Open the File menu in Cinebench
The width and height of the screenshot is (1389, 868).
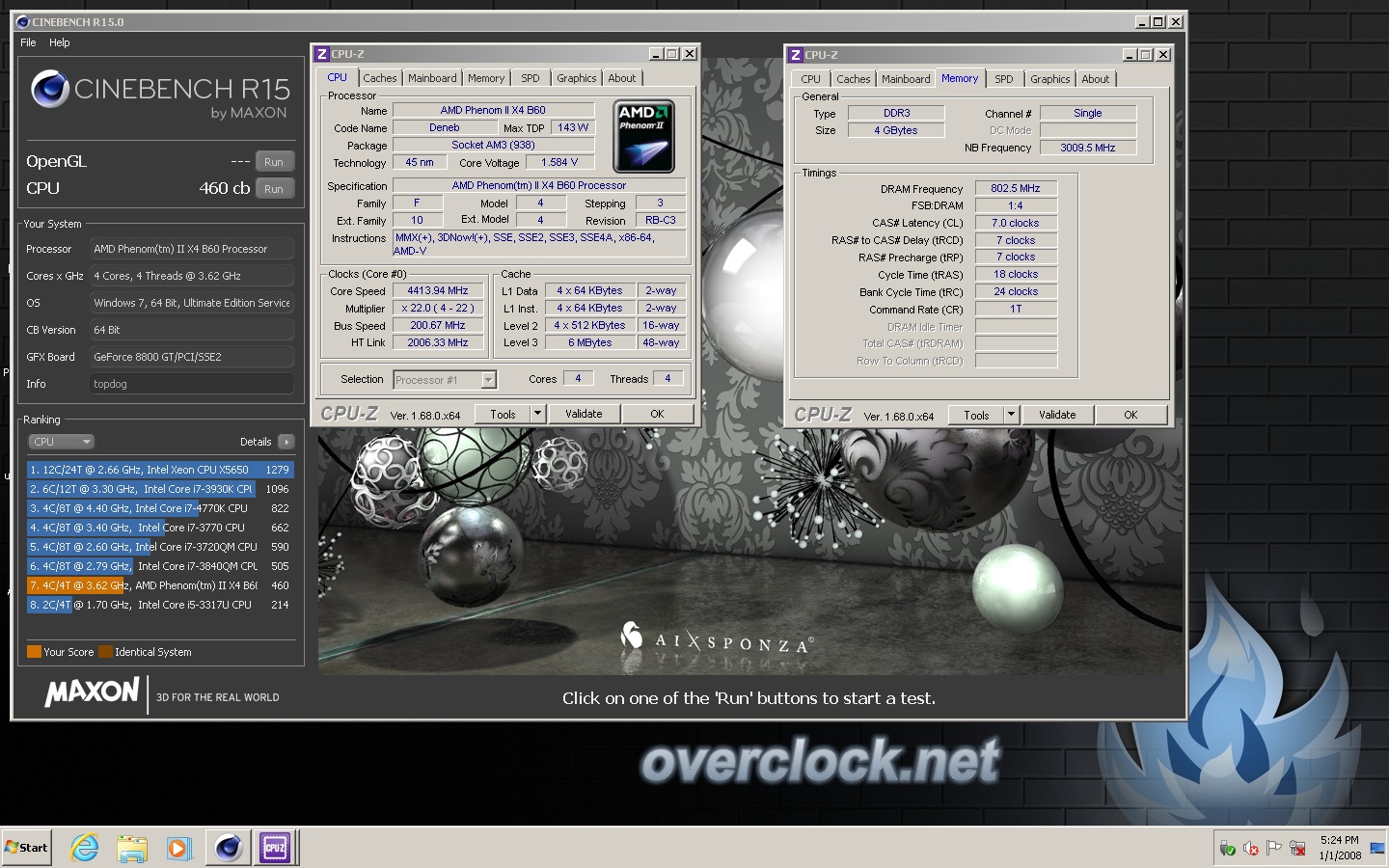tap(28, 42)
